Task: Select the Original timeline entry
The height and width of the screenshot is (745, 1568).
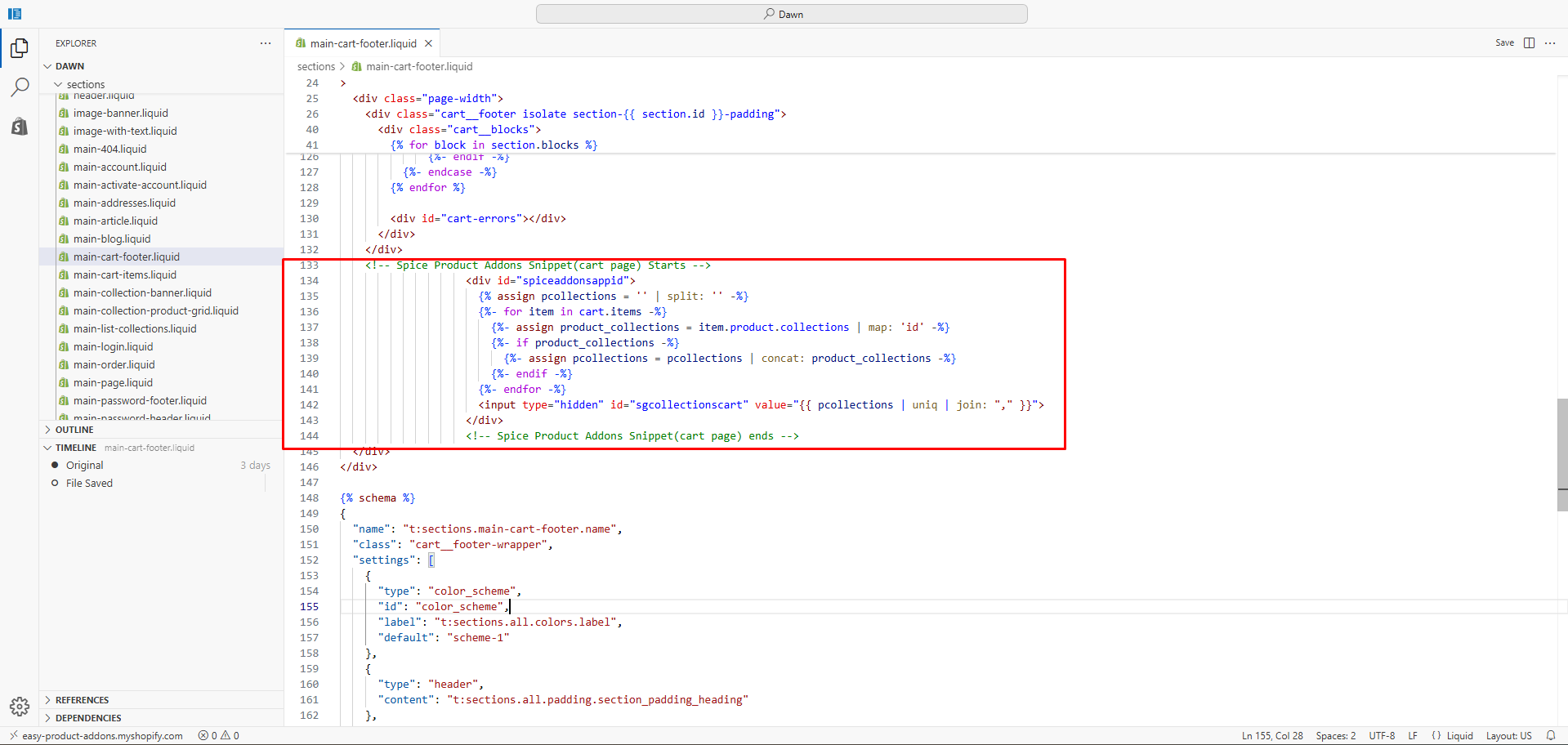Action: tap(85, 466)
